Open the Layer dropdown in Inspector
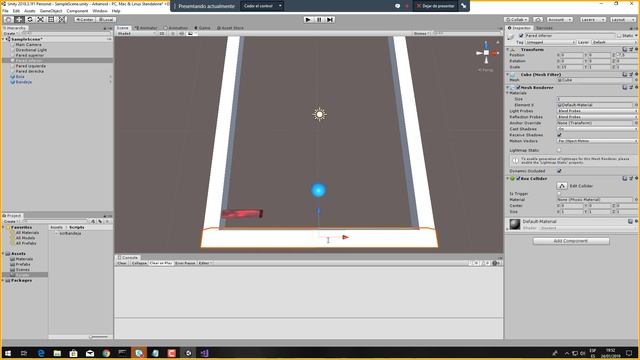This screenshot has width=640, height=360. (x=614, y=42)
